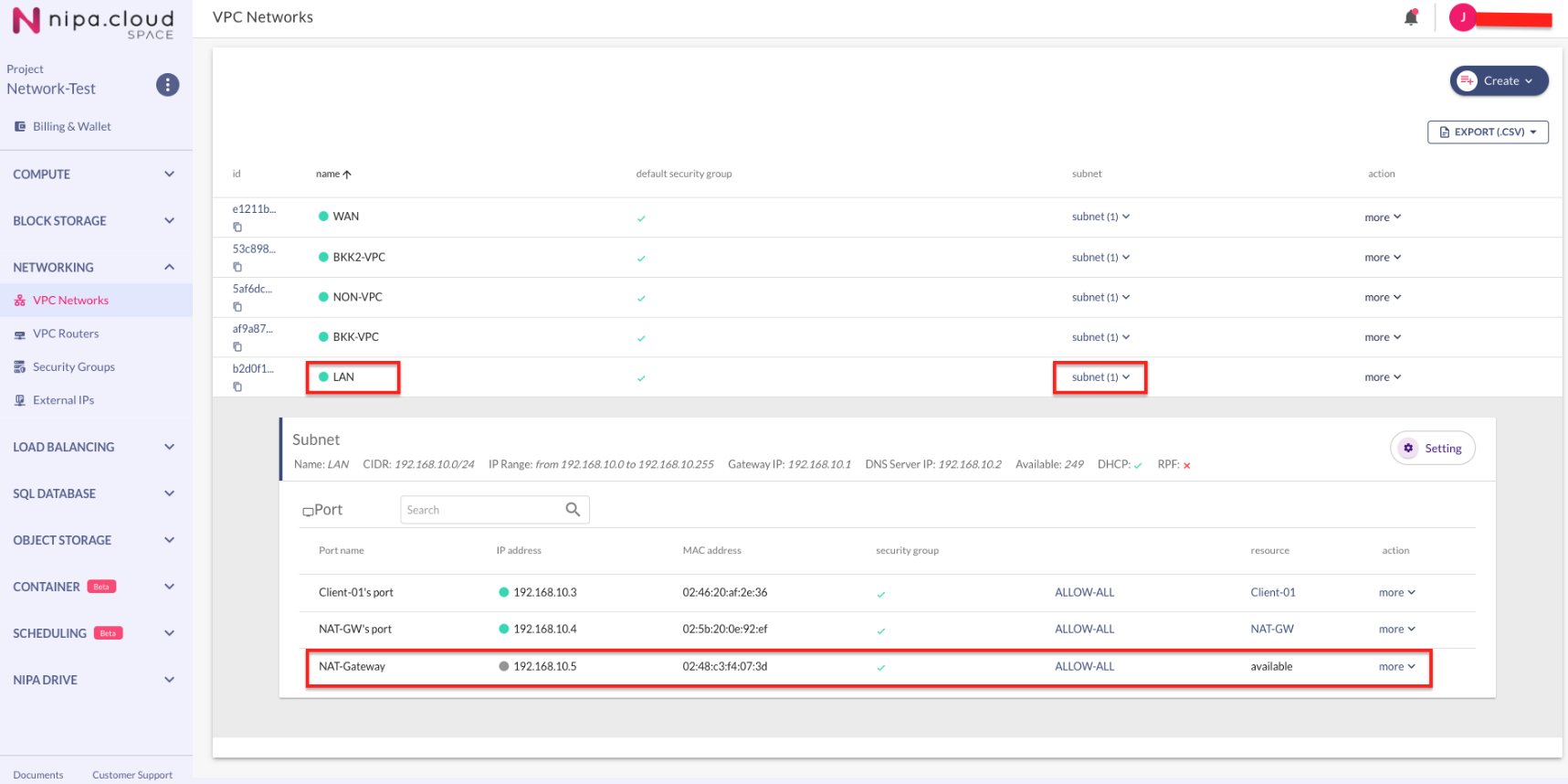
Task: Sort networks by name column arrow
Action: [x=347, y=175]
